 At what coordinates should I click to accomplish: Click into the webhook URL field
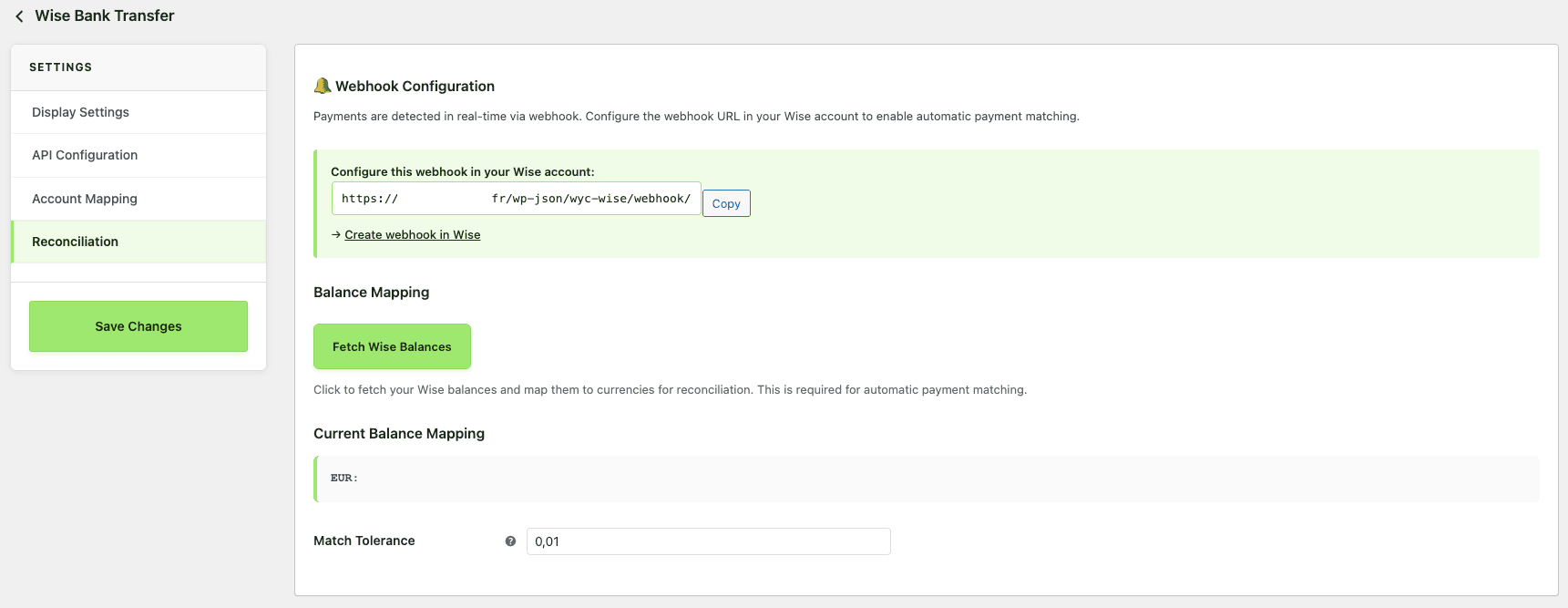point(516,199)
